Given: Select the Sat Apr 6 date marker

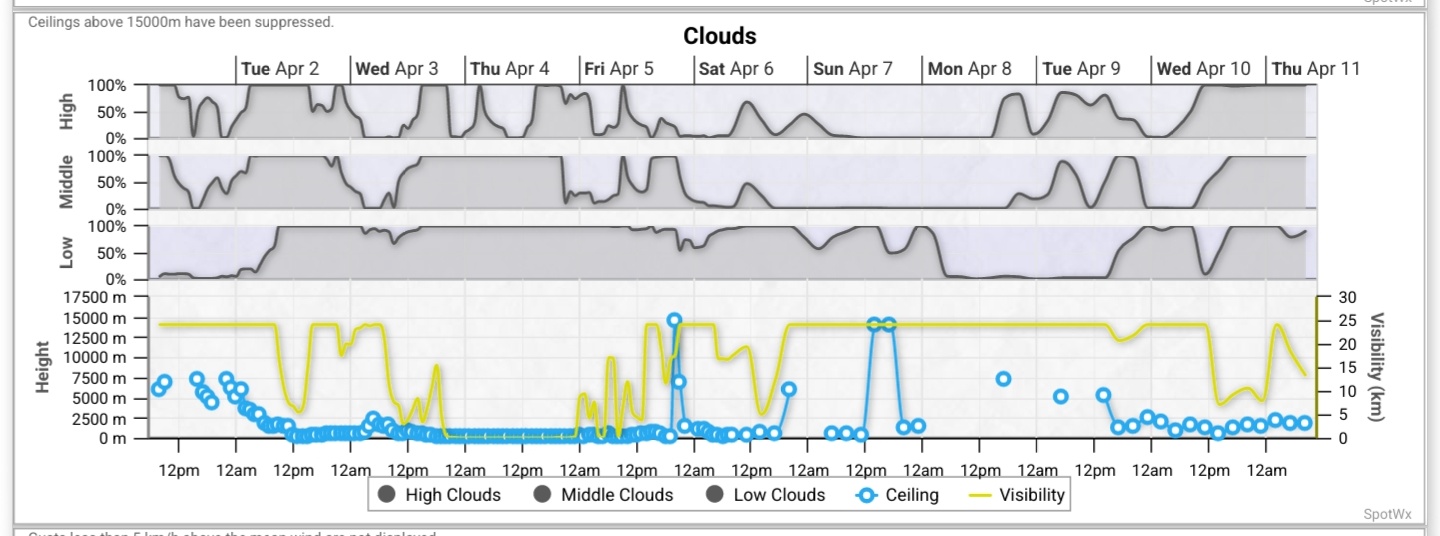Looking at the screenshot, I should click(736, 69).
